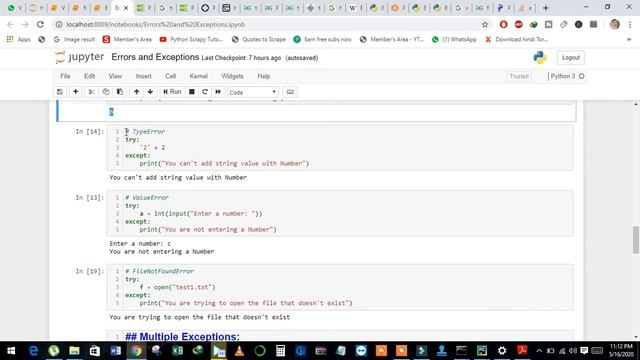The image size is (640, 360).
Task: Close the active Errors and Exceptions tab
Action: [x=126, y=8]
